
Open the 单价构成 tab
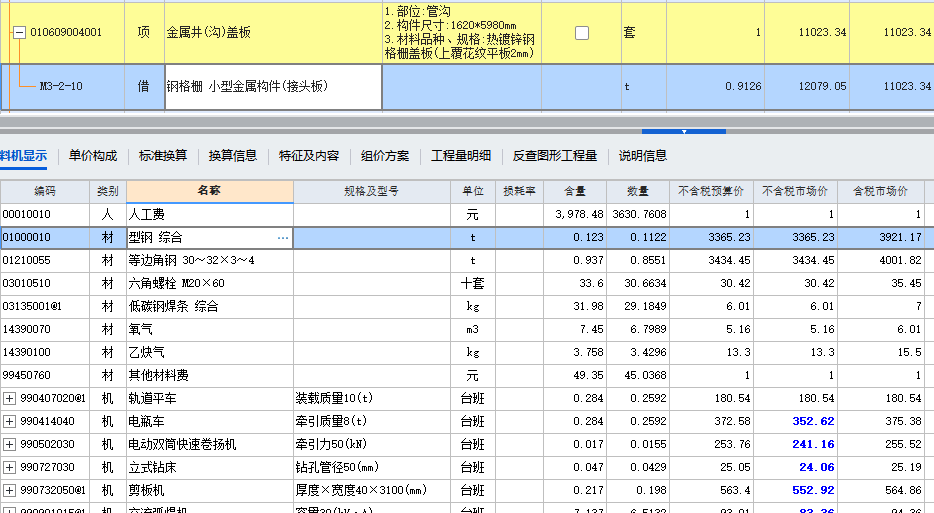[93, 156]
